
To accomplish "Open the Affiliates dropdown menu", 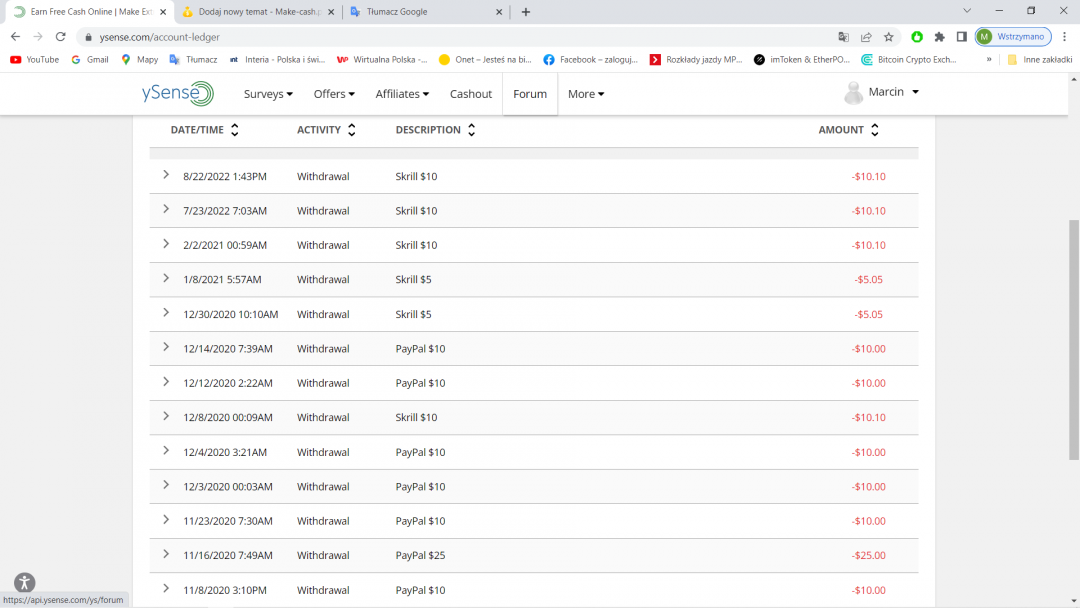I will click(x=402, y=94).
